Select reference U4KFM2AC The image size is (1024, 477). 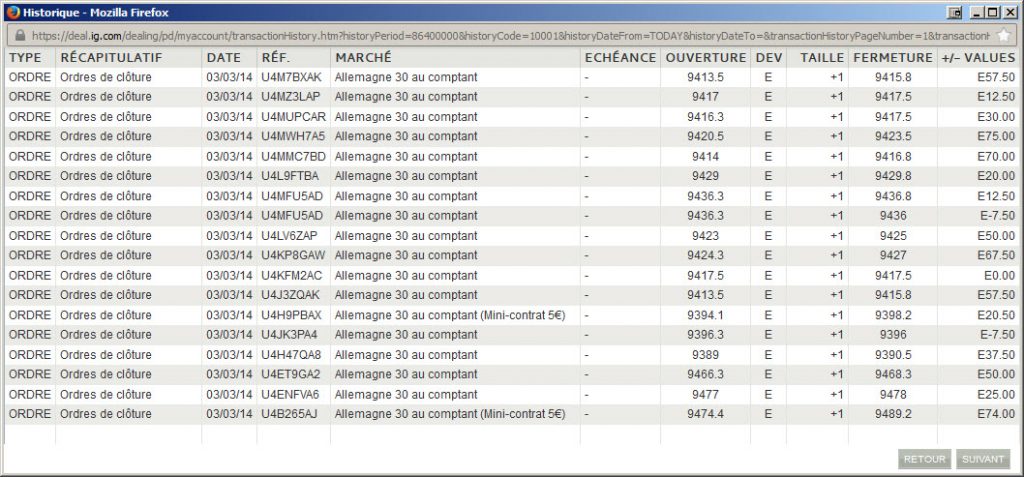tap(291, 276)
